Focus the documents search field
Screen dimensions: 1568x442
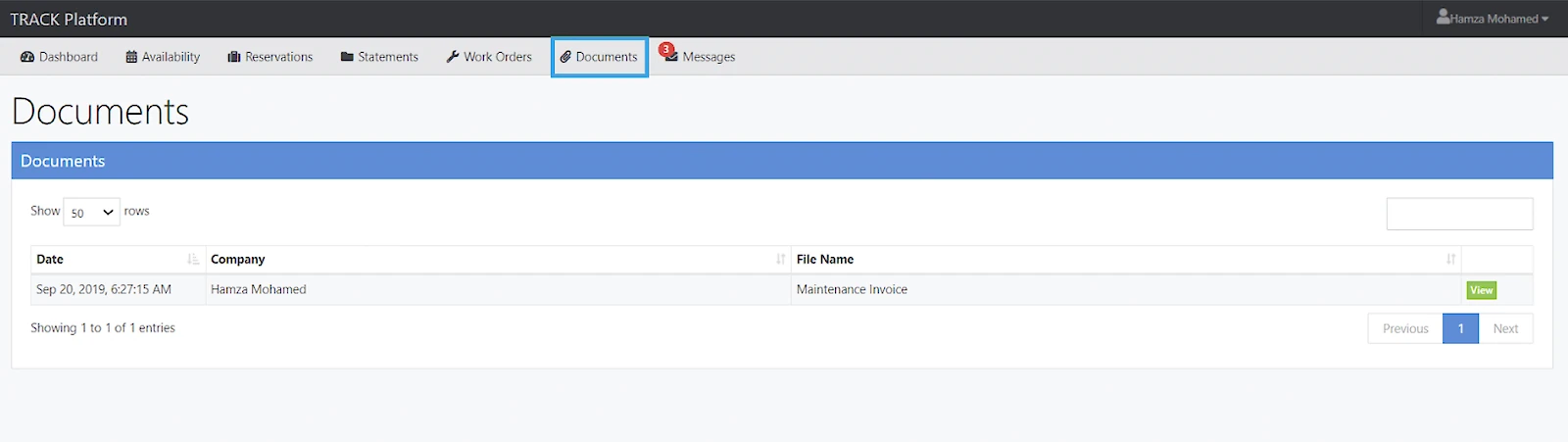click(1459, 214)
